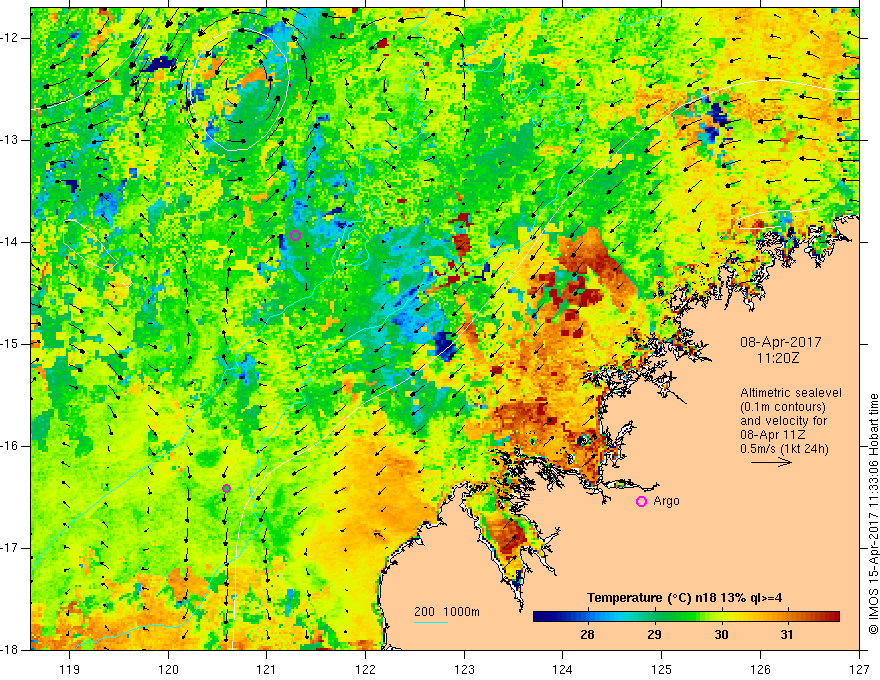Click the dark blue cold patch near 122.8E 15S

click(446, 345)
